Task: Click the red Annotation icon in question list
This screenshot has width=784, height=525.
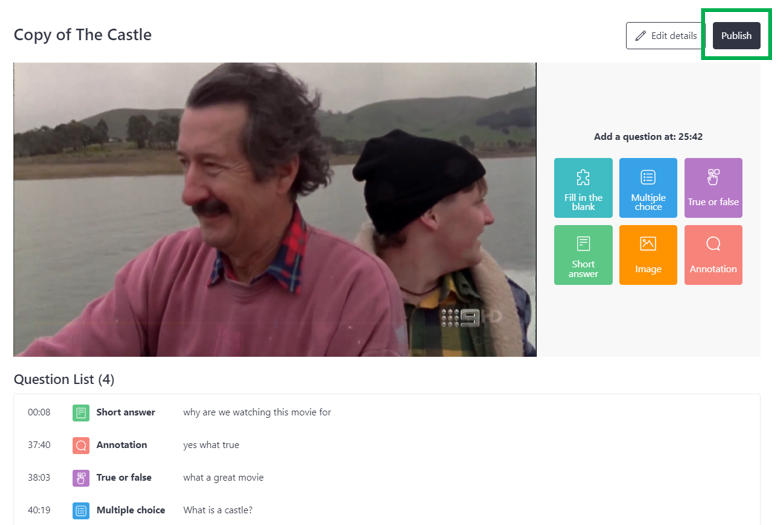Action: (x=81, y=445)
